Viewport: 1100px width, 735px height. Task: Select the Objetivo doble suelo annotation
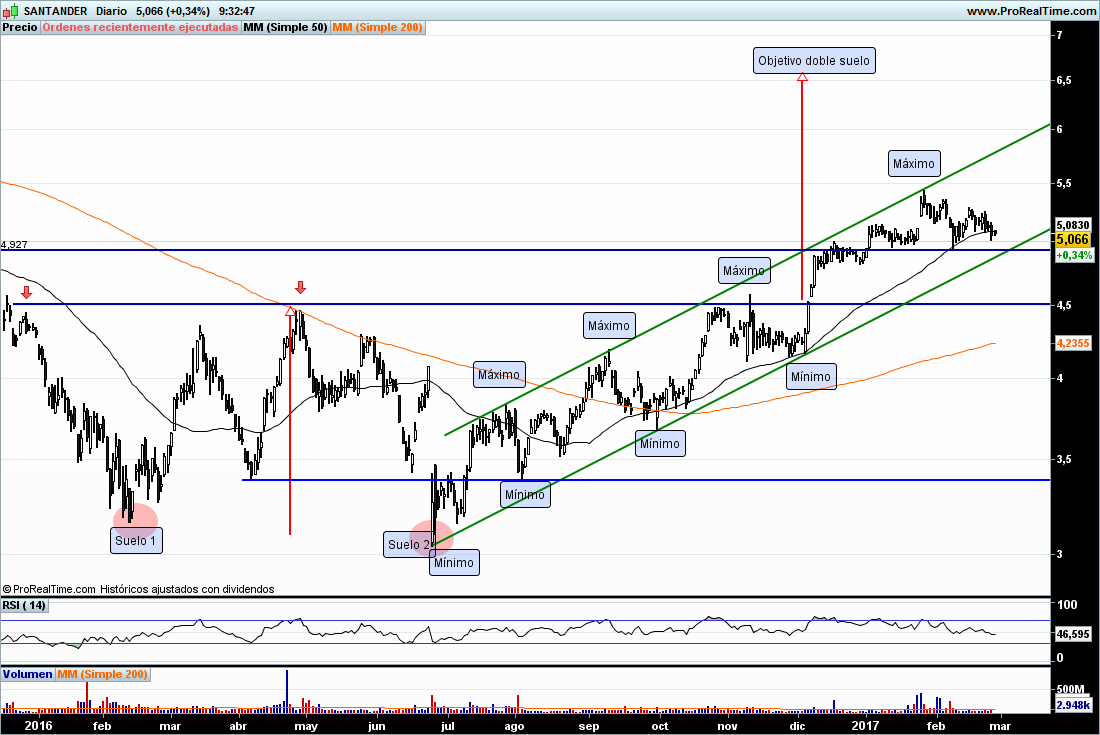coord(814,60)
